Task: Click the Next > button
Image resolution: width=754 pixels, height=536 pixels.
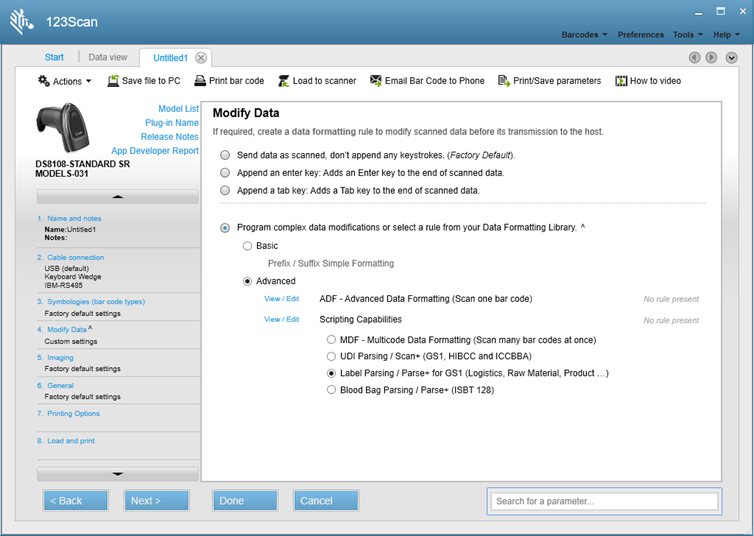Action: click(156, 500)
